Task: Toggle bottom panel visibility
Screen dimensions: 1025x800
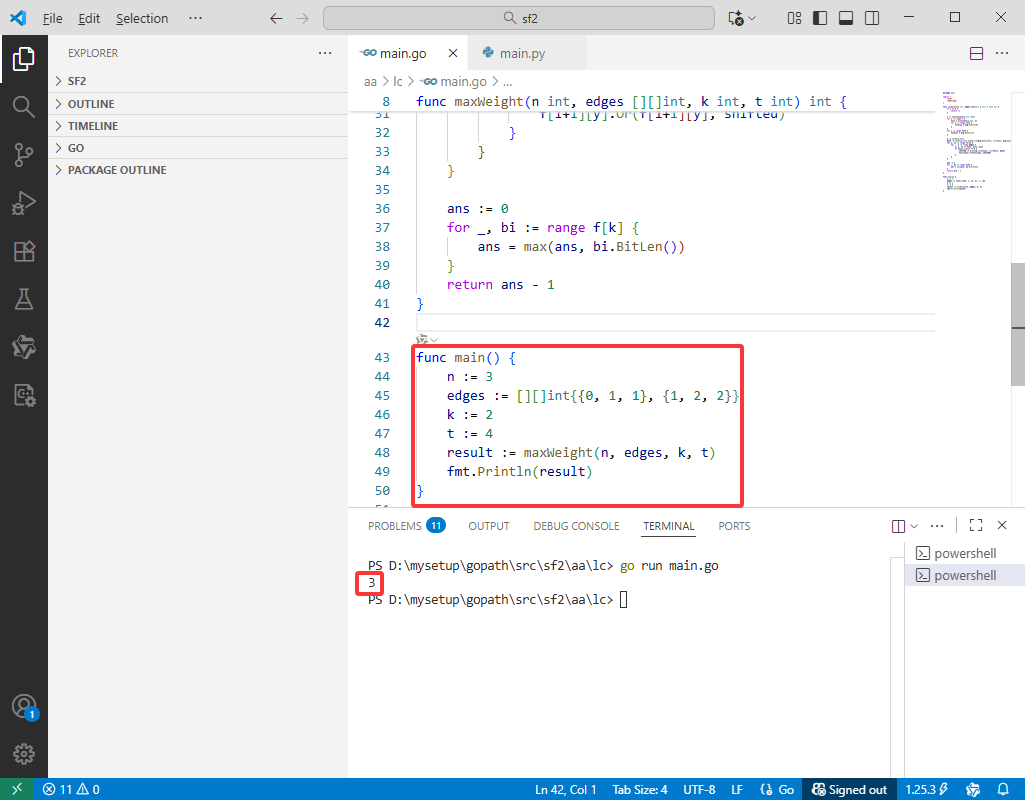Action: [x=846, y=18]
